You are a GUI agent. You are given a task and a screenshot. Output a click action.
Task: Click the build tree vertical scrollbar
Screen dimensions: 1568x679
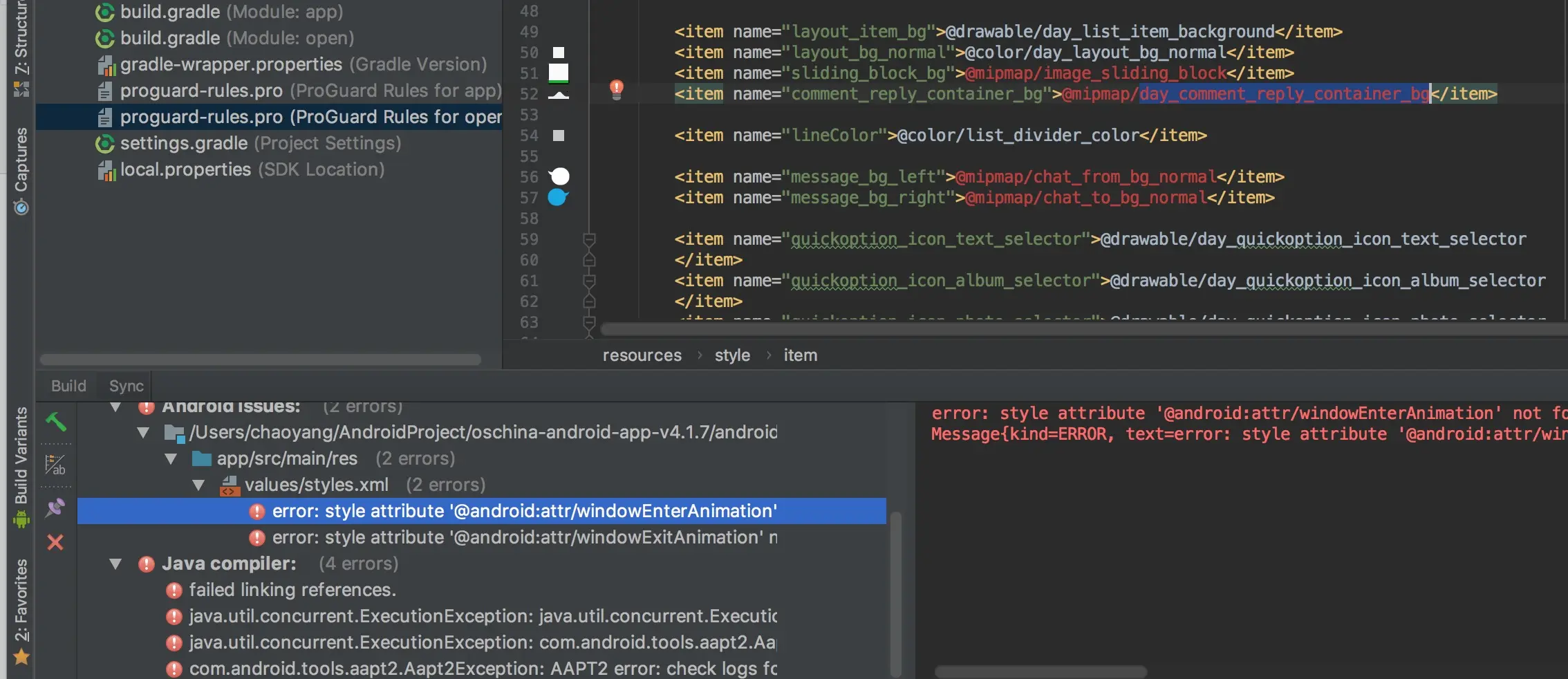coord(896,595)
